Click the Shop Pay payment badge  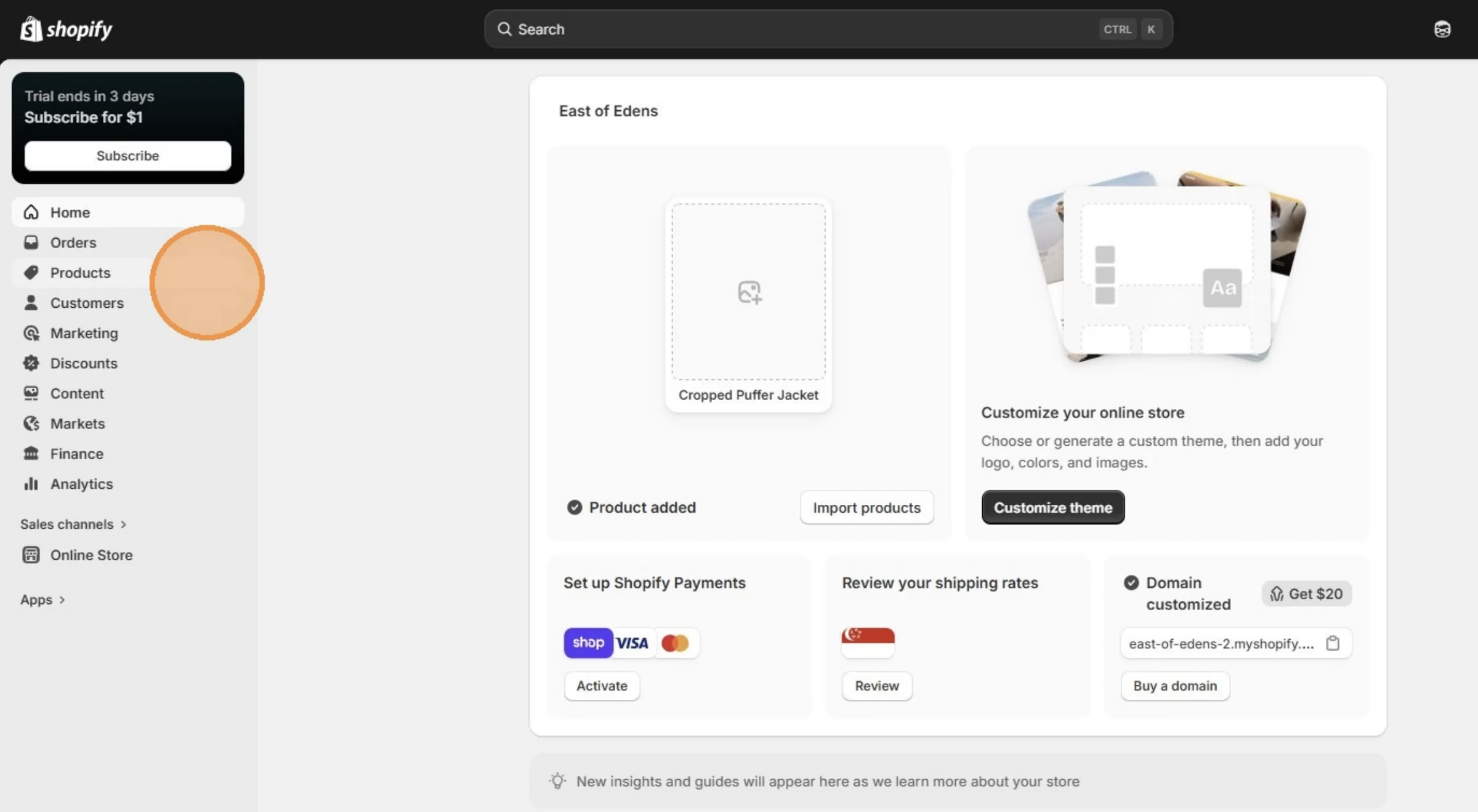[588, 643]
